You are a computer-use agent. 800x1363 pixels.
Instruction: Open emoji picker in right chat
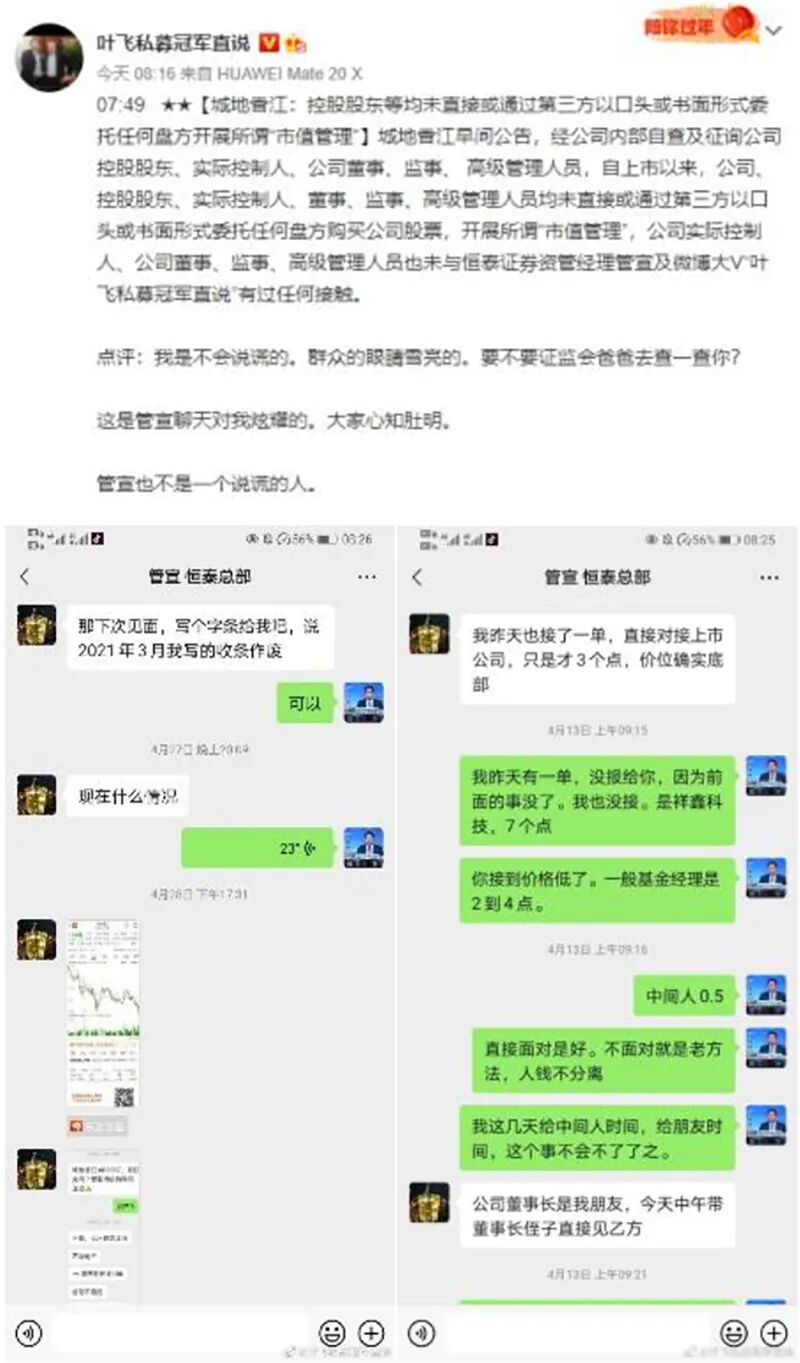coord(736,1332)
